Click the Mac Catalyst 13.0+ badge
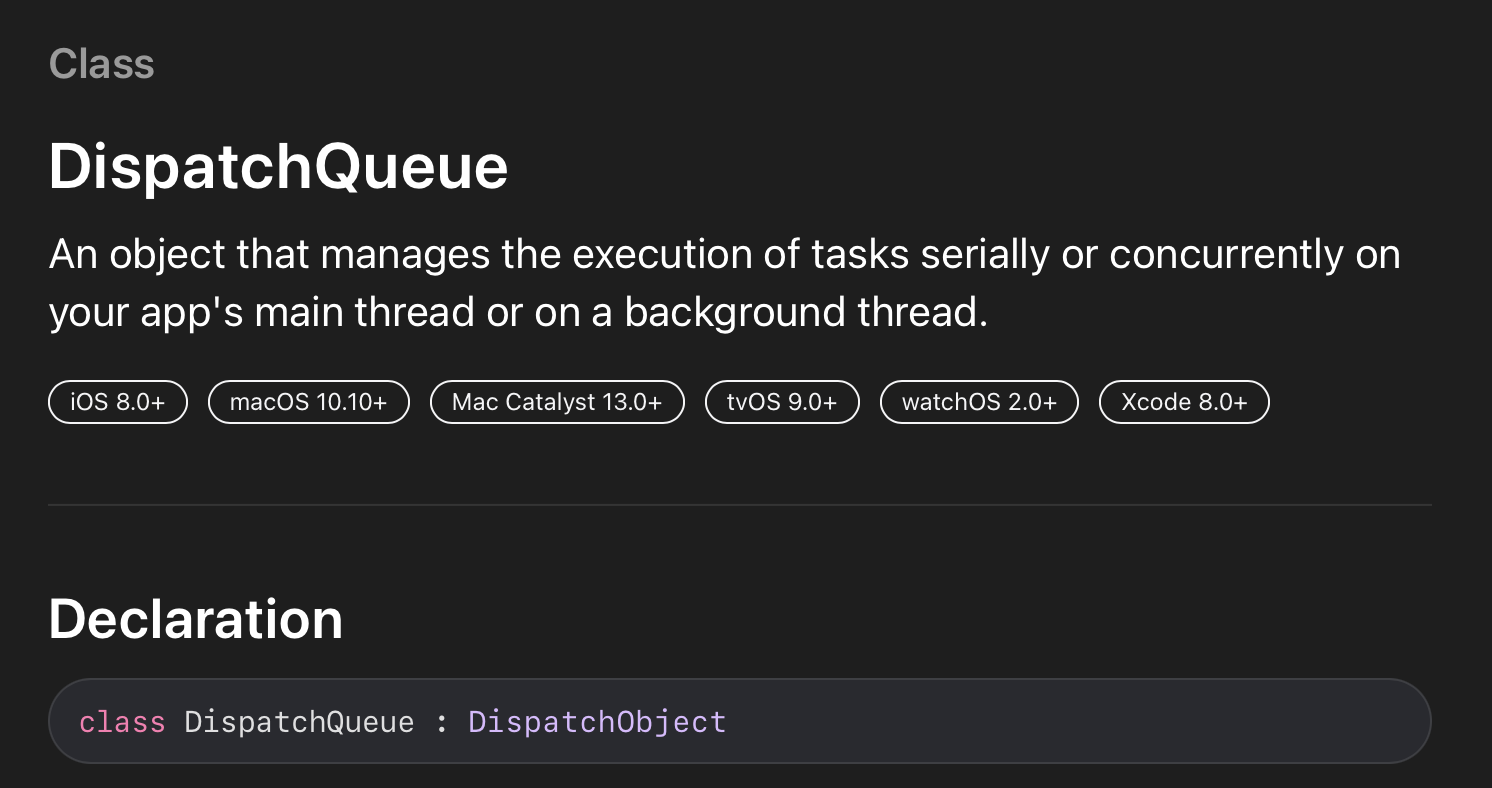The width and height of the screenshot is (1492, 788). (557, 402)
